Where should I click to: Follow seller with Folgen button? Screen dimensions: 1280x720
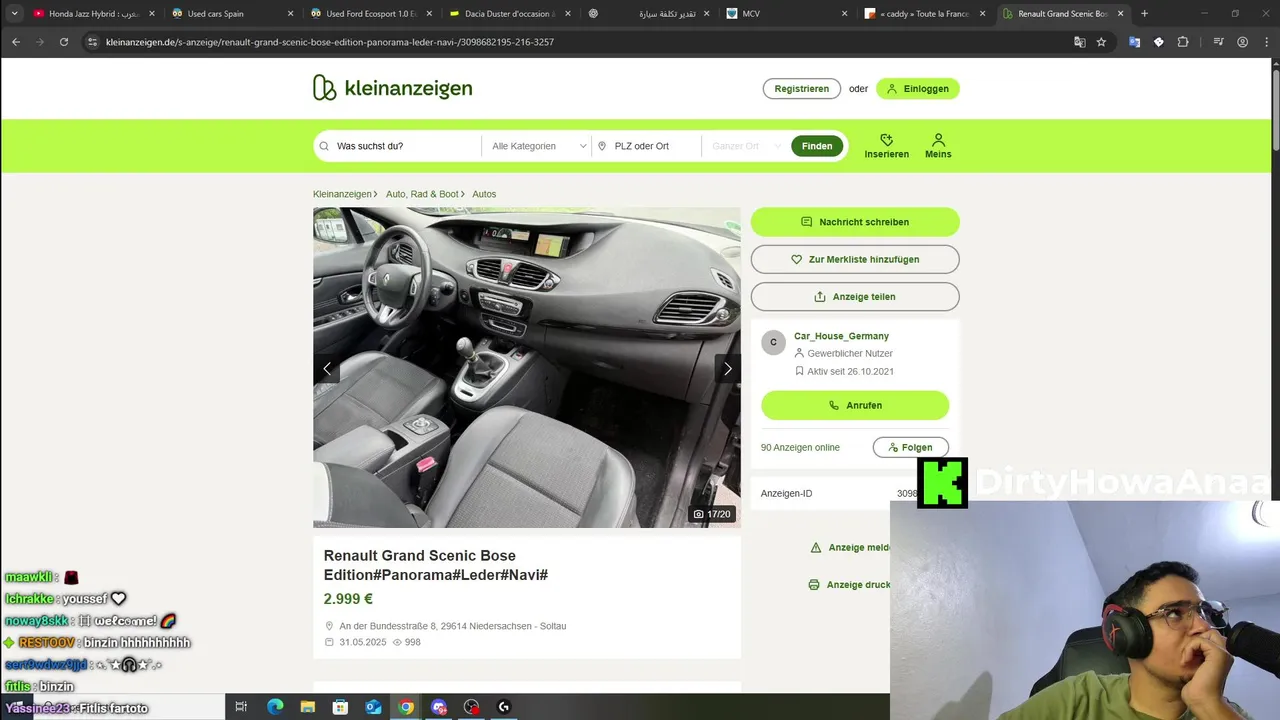coord(910,447)
